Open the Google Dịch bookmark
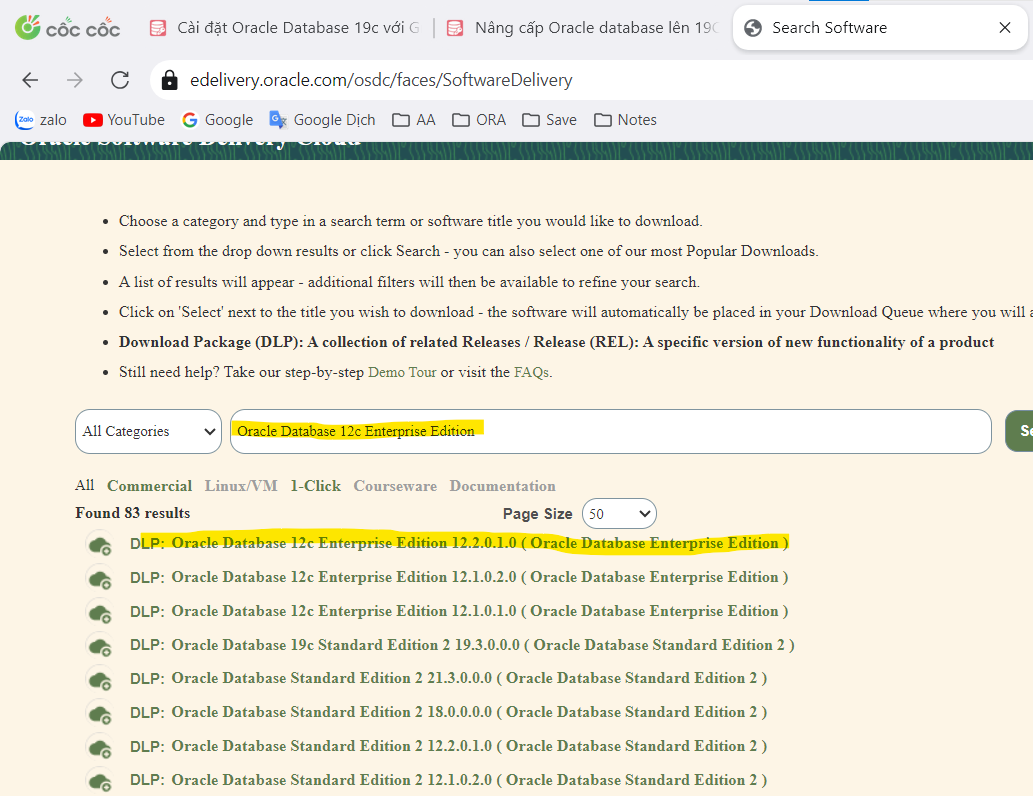This screenshot has width=1033, height=796. [x=322, y=120]
